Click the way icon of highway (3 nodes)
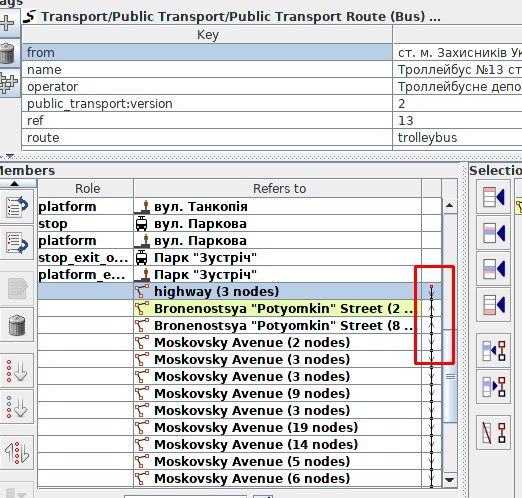 [x=142, y=291]
